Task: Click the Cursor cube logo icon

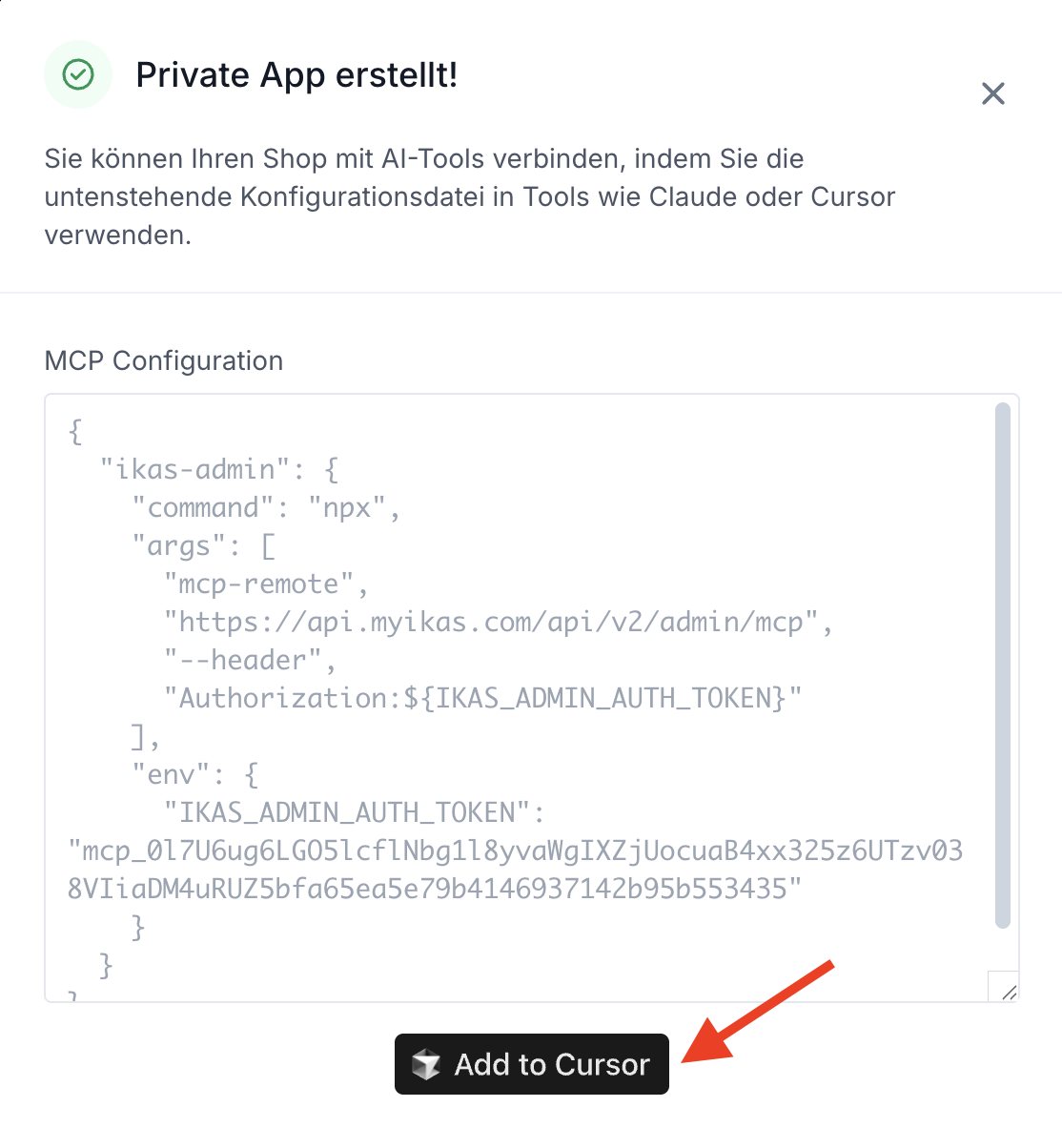Action: click(x=426, y=1064)
